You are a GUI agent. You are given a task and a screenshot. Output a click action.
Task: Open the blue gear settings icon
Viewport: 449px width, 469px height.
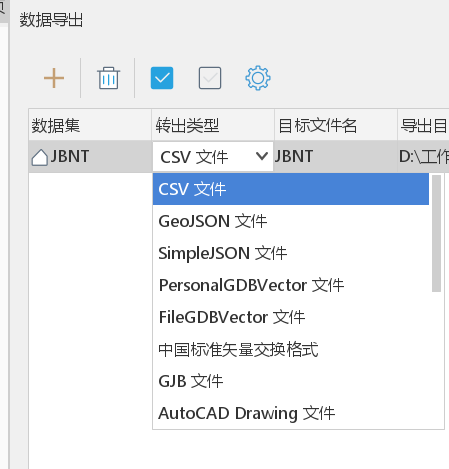click(258, 78)
